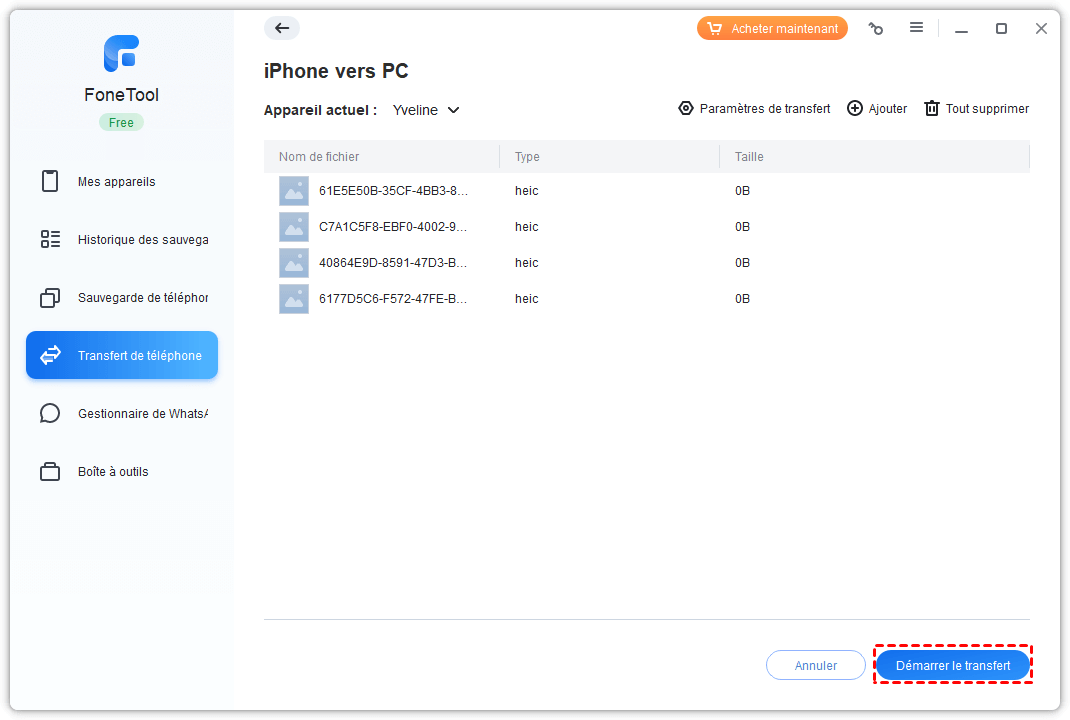The image size is (1070, 720).
Task: Click Ajouter to add files
Action: (877, 109)
